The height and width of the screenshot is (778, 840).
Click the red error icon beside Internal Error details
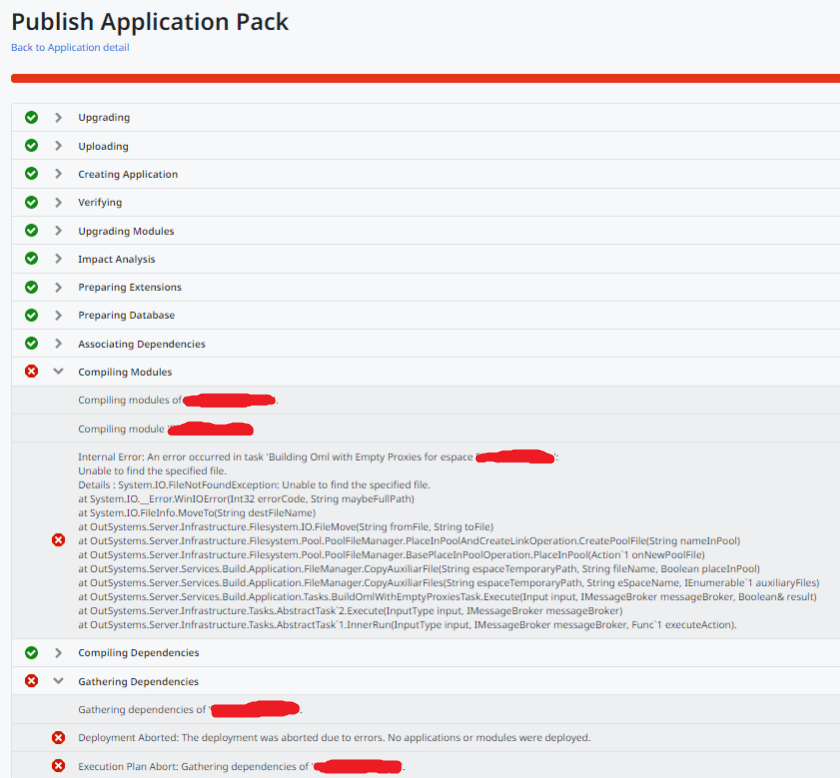pos(58,540)
